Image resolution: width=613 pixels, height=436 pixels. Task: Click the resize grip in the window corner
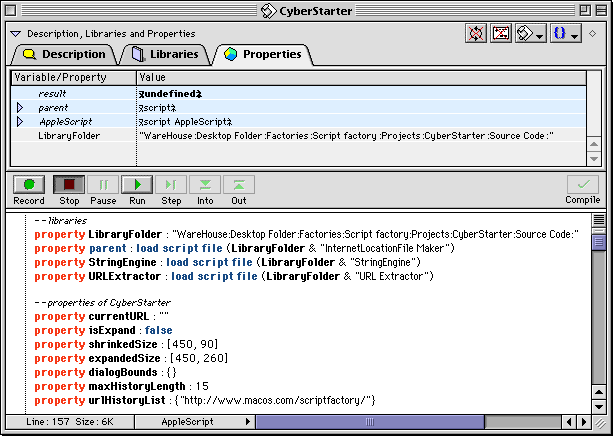pos(600,422)
